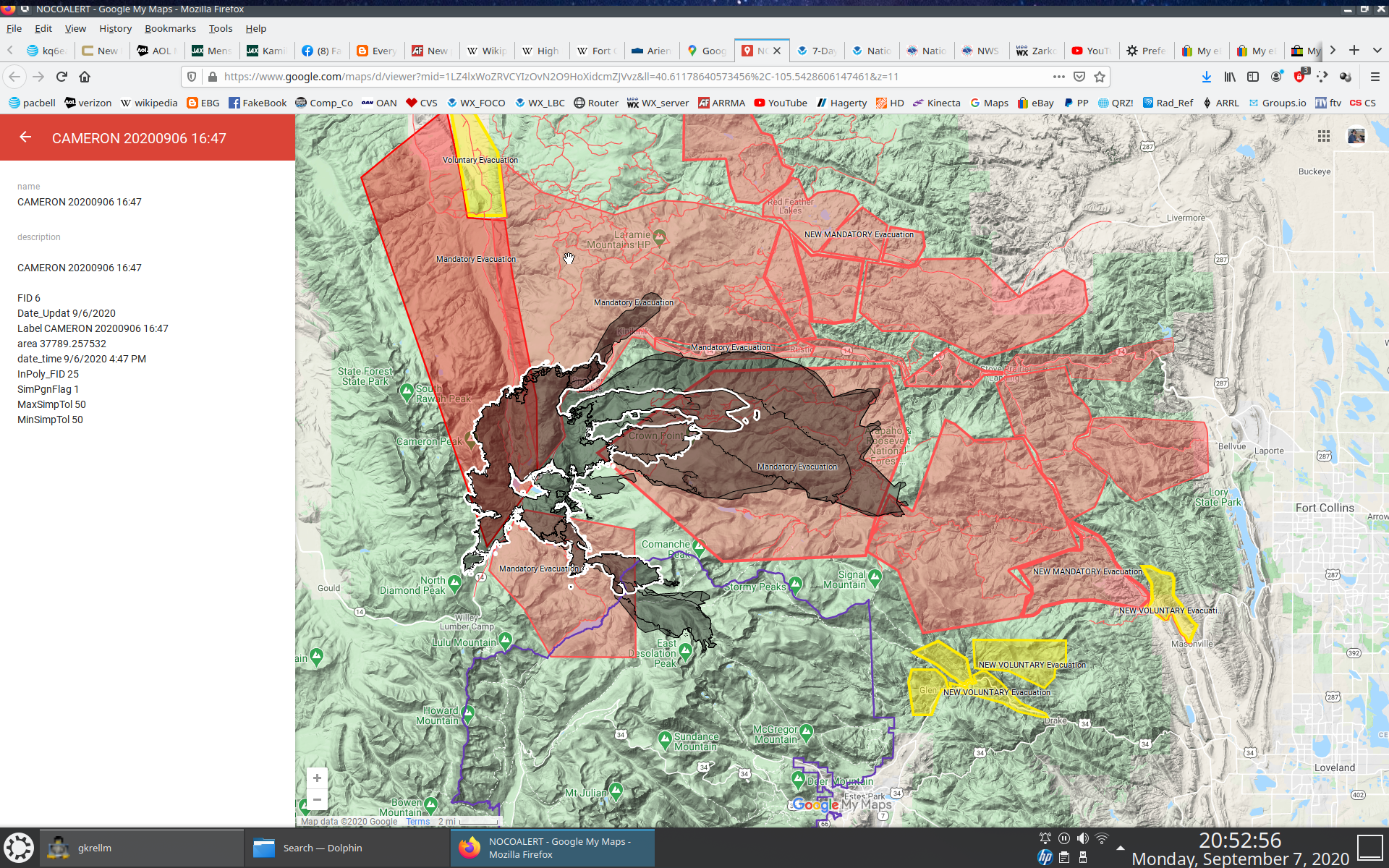
Task: Click the page reload button
Action: pos(61,77)
